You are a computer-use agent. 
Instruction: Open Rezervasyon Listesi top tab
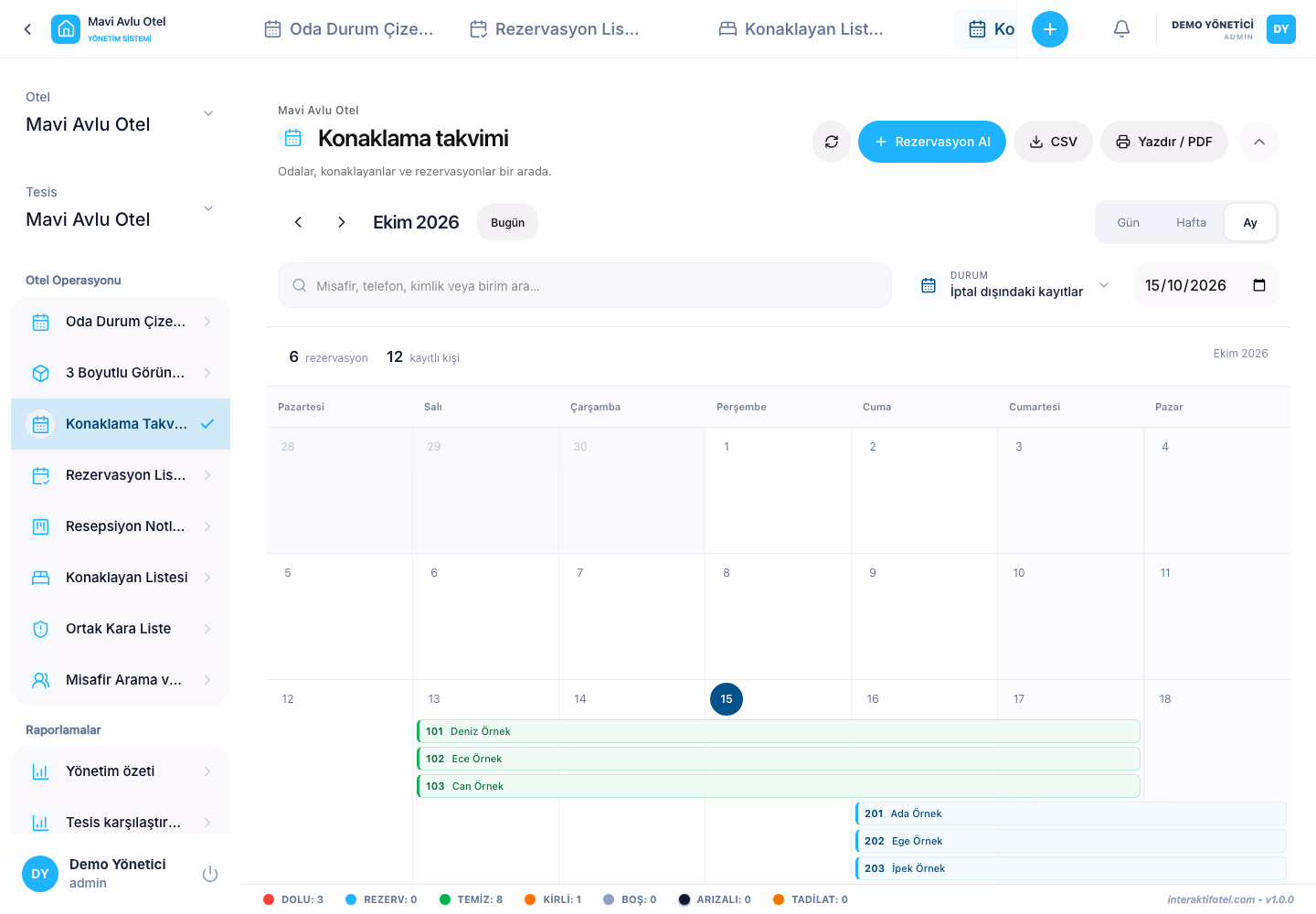coord(555,29)
